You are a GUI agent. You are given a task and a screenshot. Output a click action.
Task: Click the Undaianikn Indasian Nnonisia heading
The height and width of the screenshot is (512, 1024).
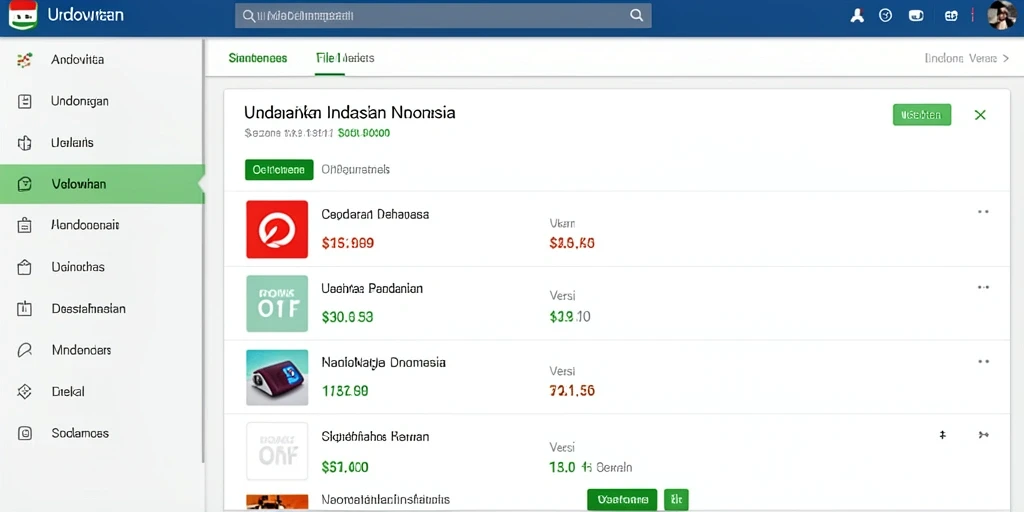point(349,112)
